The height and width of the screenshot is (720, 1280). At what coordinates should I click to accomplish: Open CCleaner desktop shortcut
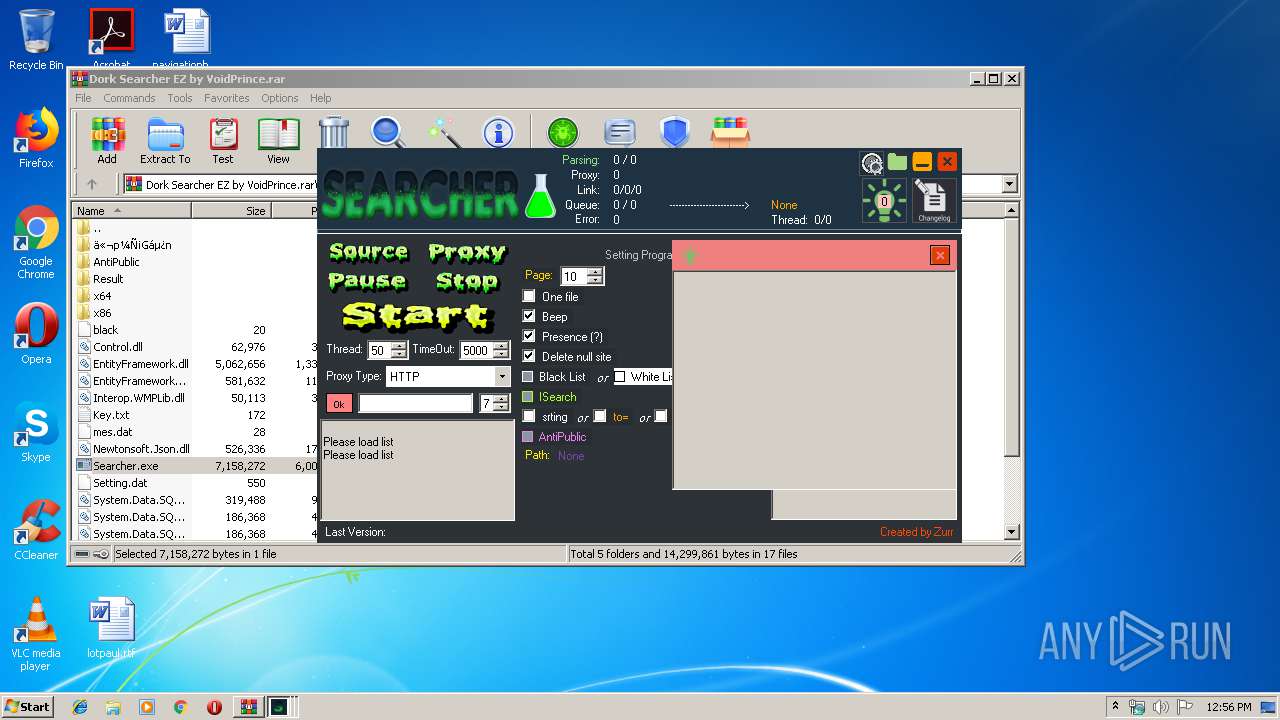pyautogui.click(x=36, y=529)
